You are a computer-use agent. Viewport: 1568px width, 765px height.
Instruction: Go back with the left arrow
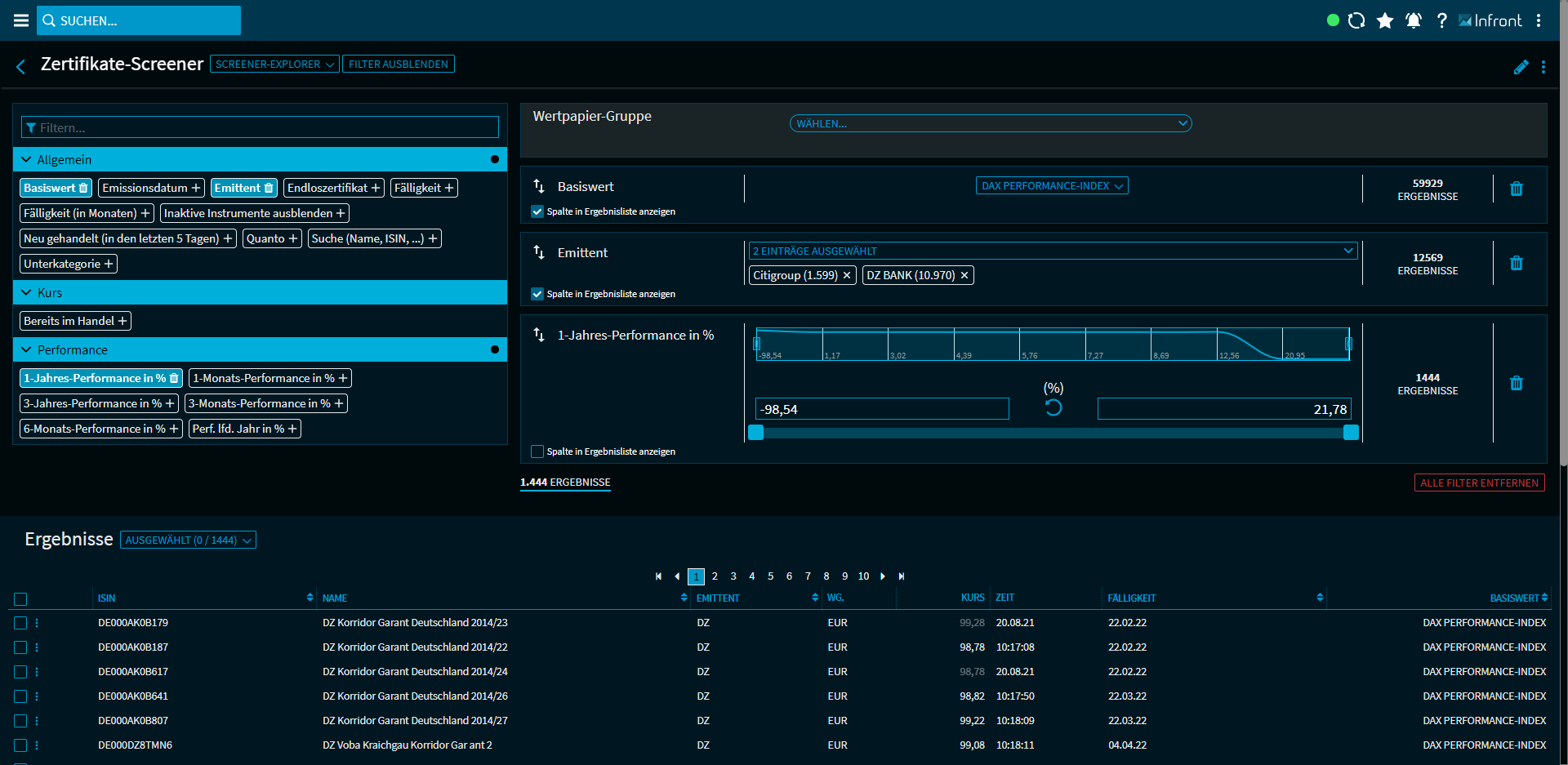(21, 67)
